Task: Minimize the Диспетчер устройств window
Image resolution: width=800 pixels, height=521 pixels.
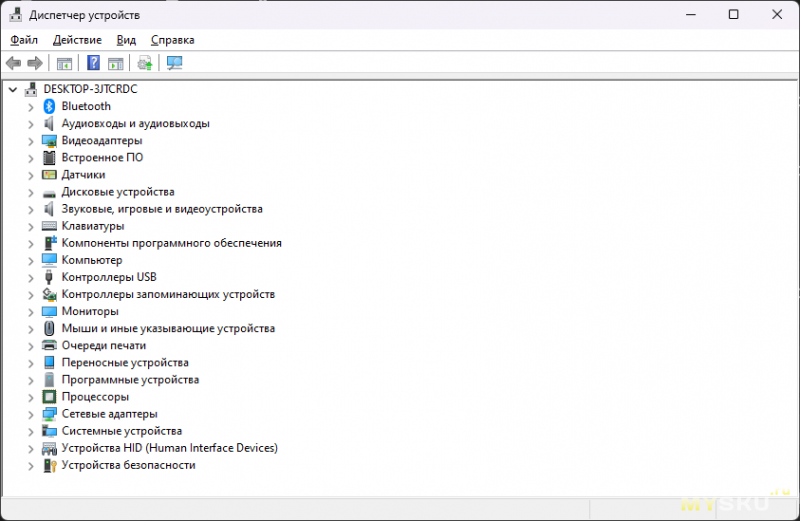Action: (691, 15)
